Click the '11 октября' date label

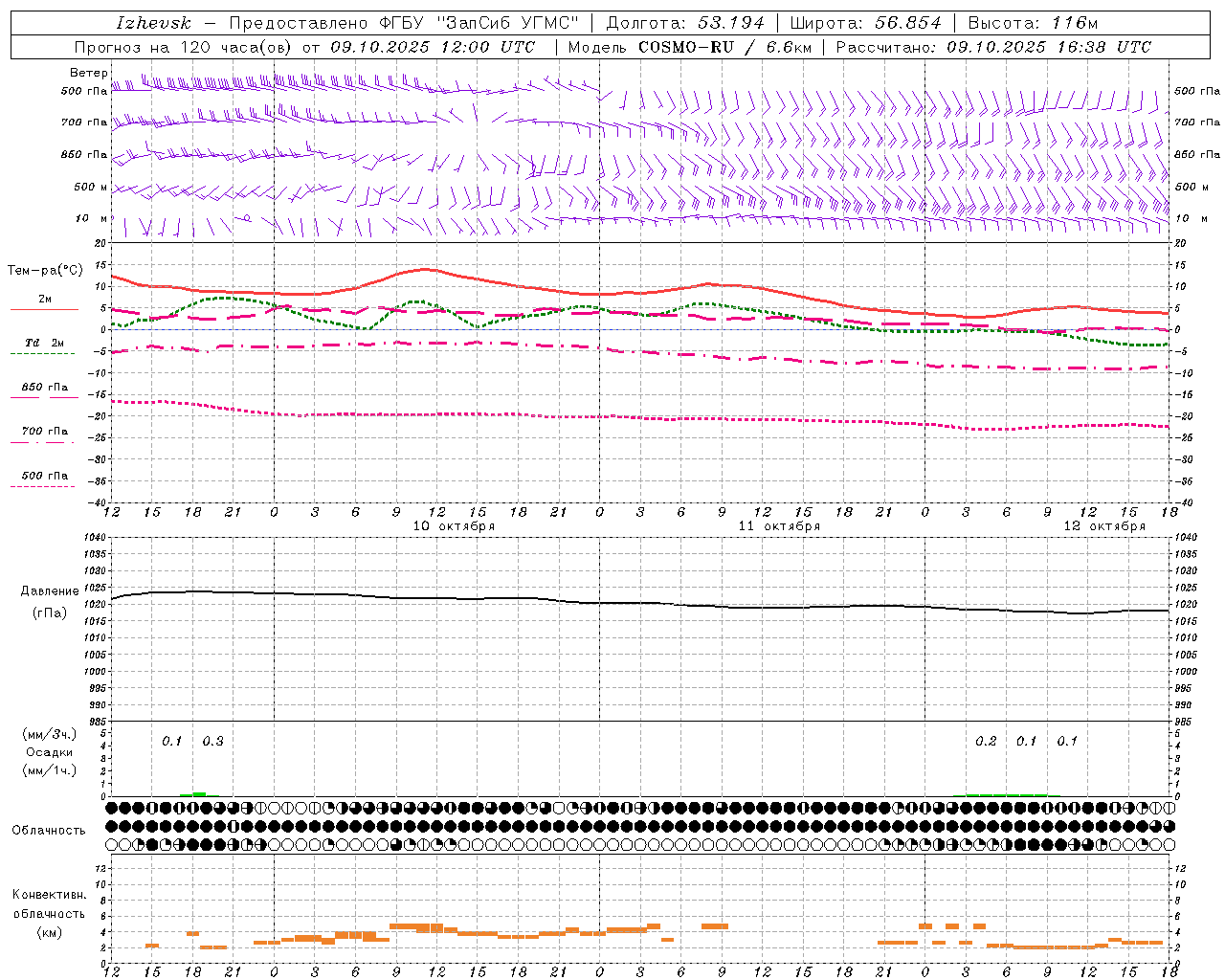click(779, 526)
